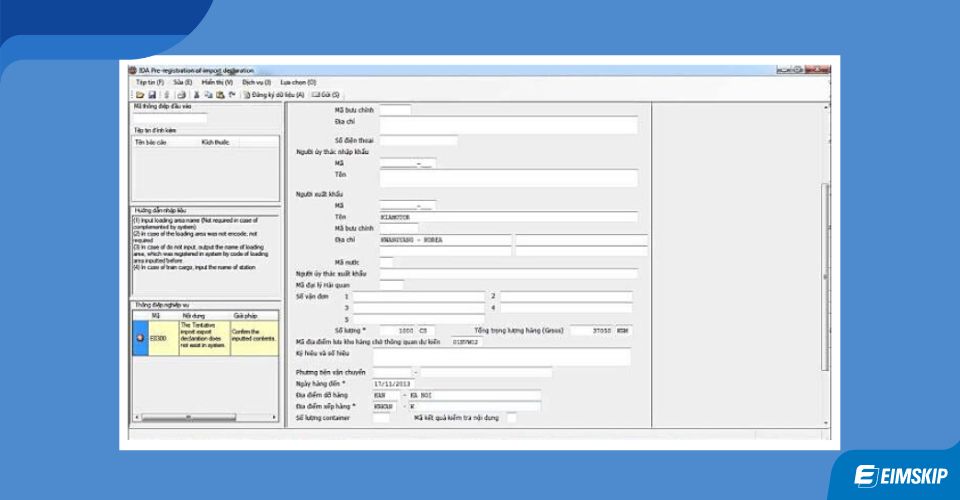Click the Ngày hàng đến date field
The width and height of the screenshot is (960, 500).
point(394,383)
